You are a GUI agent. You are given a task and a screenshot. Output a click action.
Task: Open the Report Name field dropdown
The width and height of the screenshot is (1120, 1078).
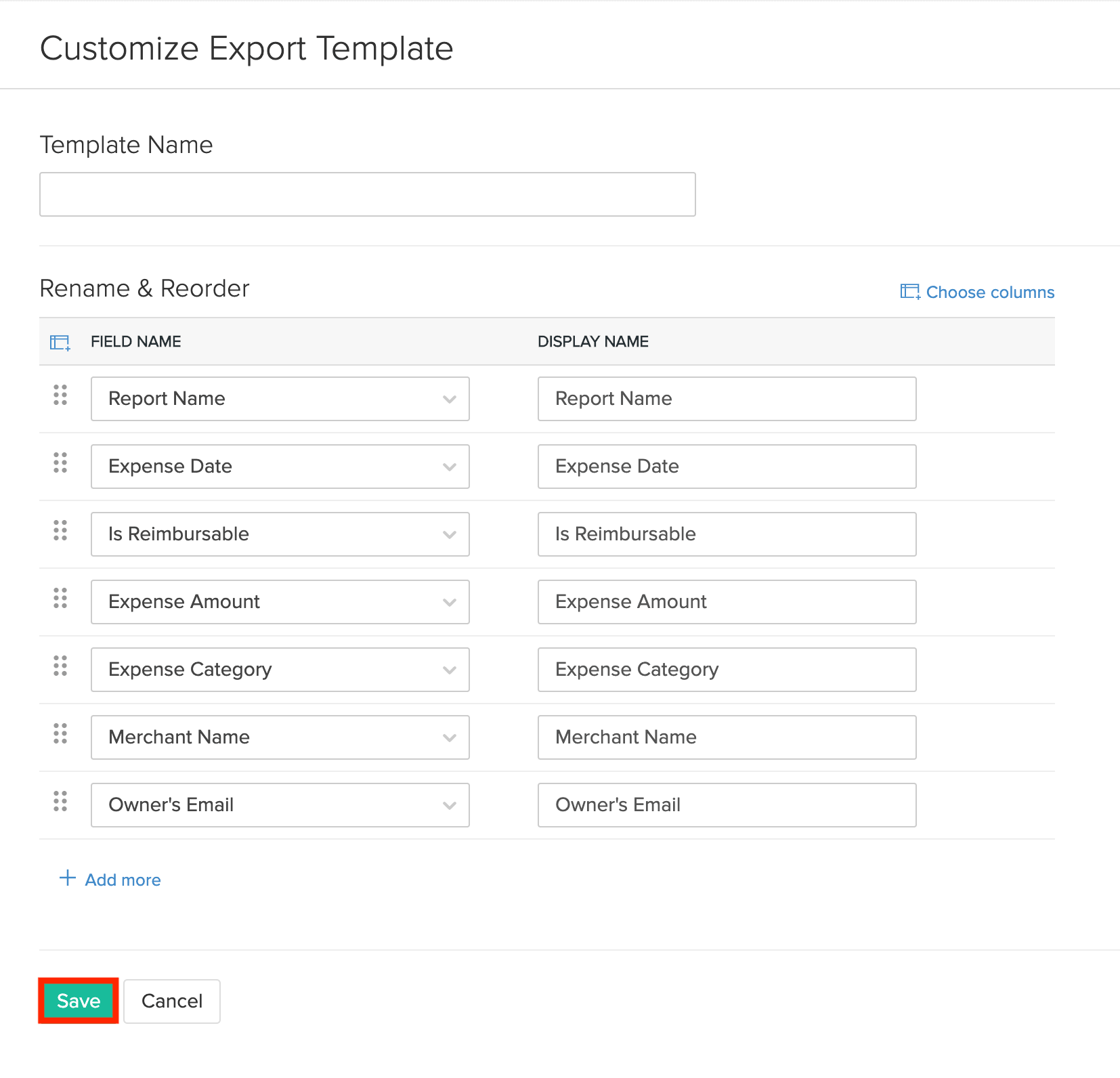pyautogui.click(x=280, y=399)
